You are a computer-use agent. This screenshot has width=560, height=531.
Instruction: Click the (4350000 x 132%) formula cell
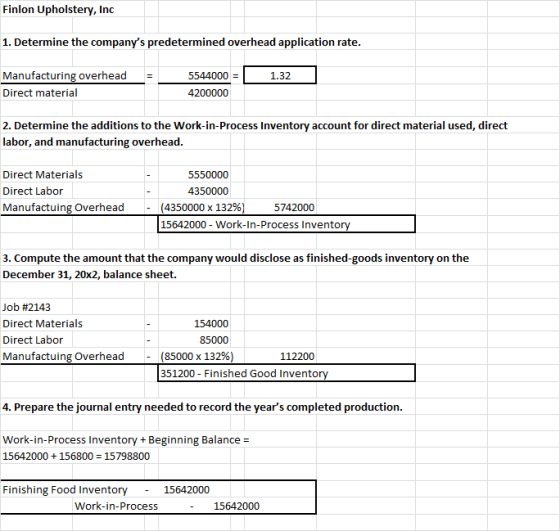click(202, 207)
